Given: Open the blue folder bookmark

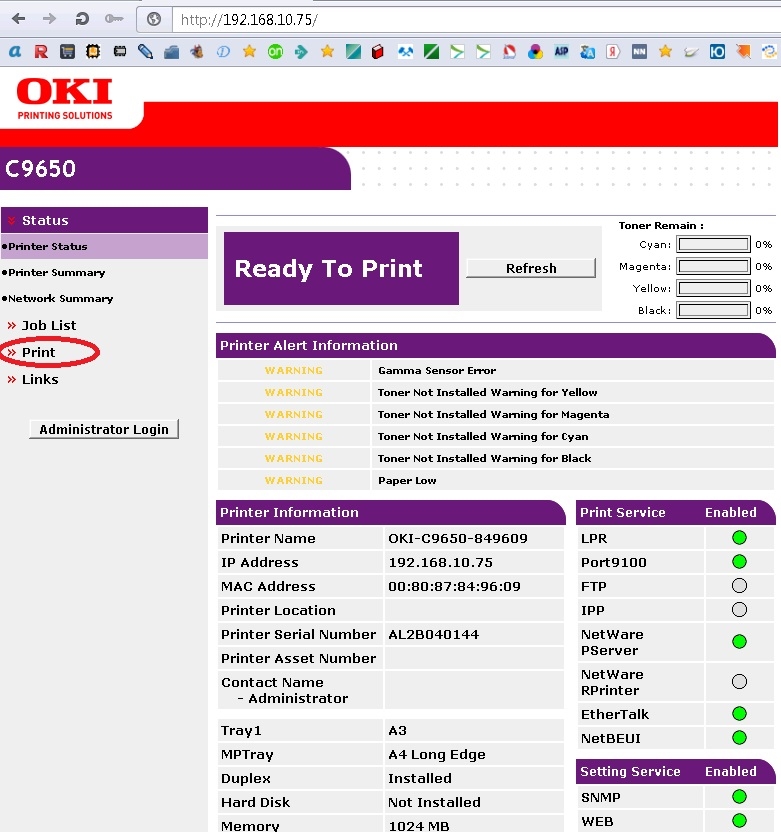Looking at the screenshot, I should tap(171, 52).
